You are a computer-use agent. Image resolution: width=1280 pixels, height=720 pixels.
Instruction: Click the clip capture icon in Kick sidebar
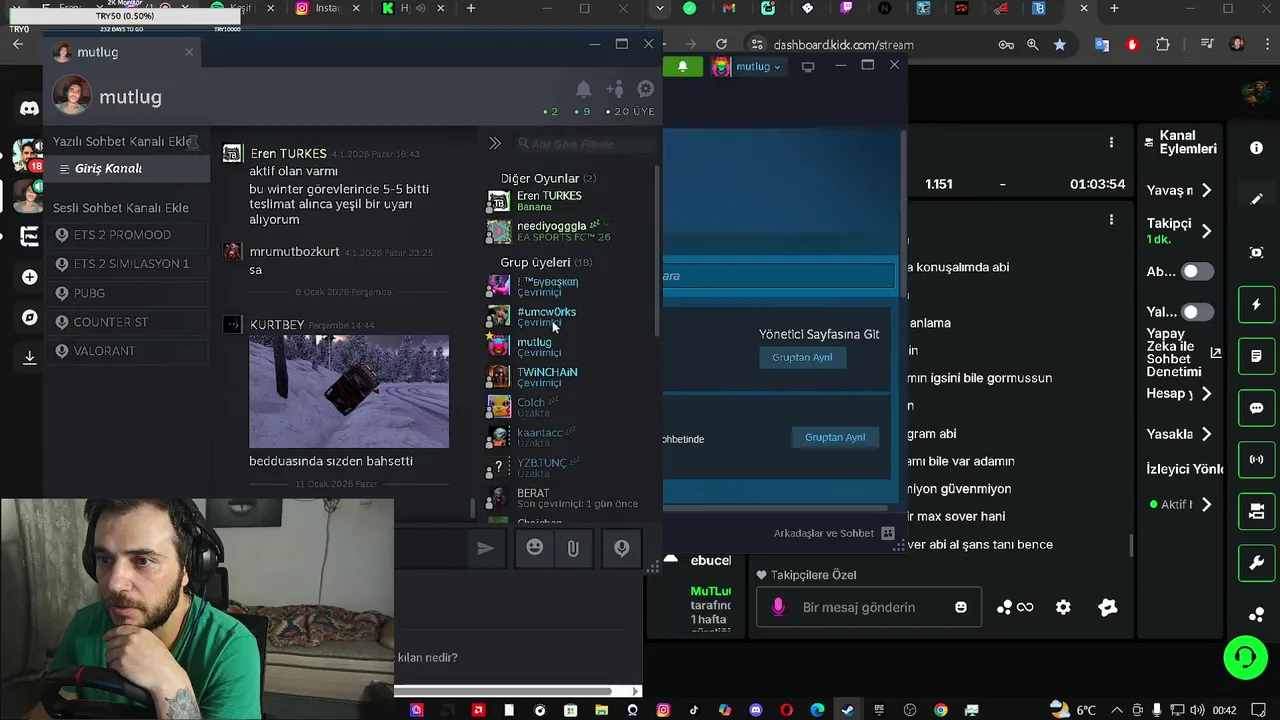click(1257, 252)
